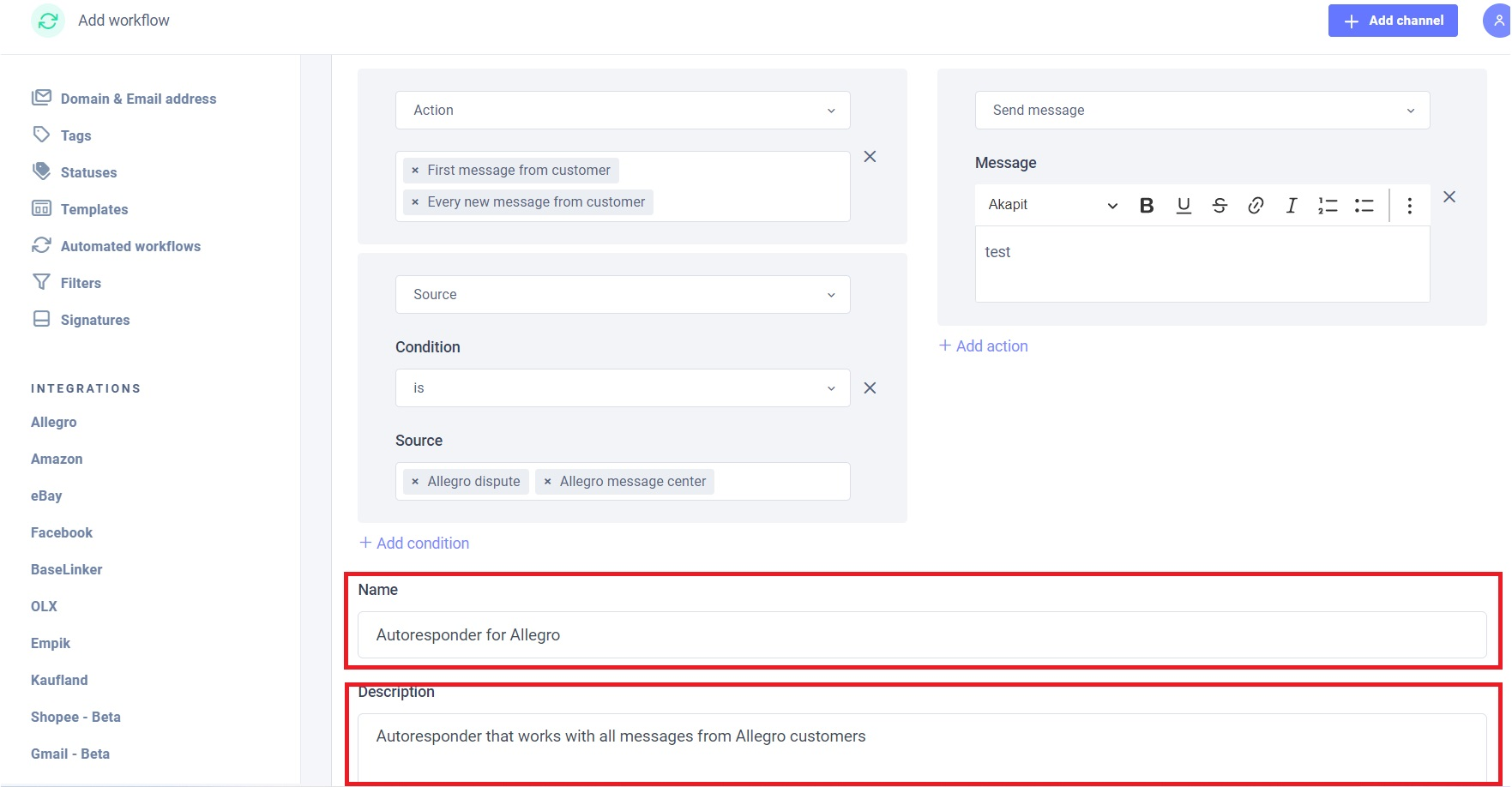Insert a link in the message
1512x787 pixels.
click(1256, 206)
